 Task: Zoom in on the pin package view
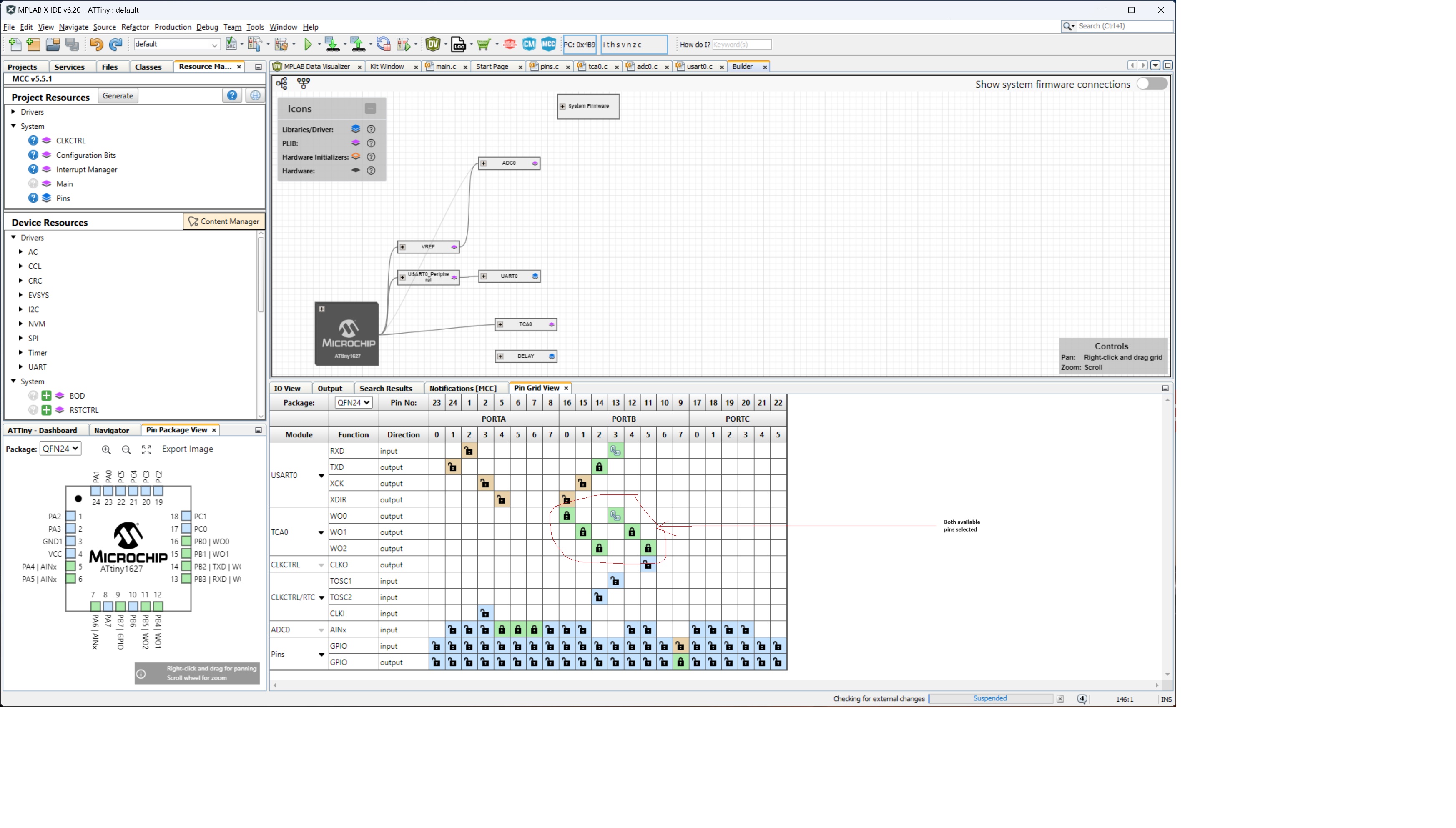coord(106,449)
